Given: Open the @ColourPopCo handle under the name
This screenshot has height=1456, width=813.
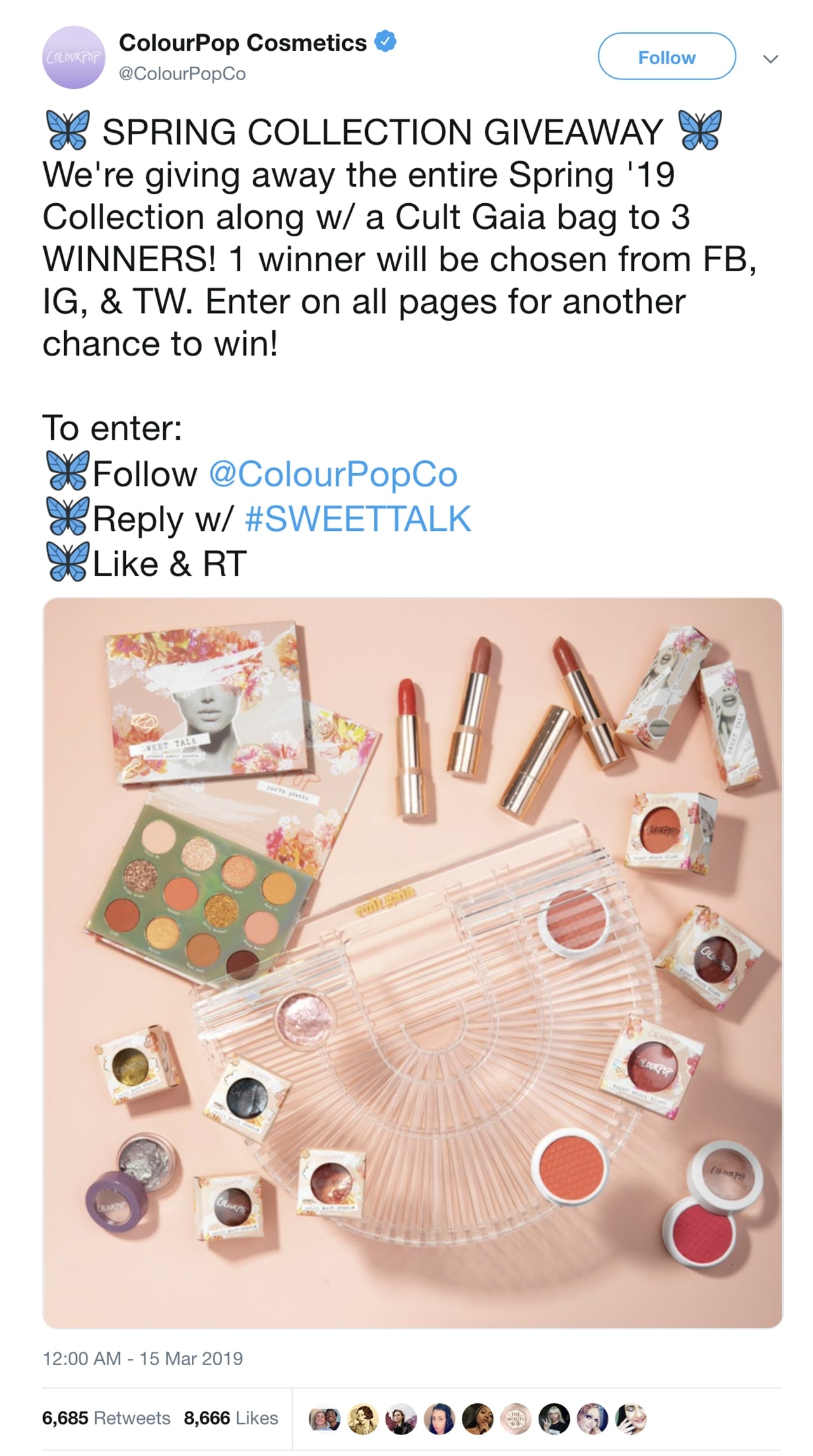Looking at the screenshot, I should point(182,74).
